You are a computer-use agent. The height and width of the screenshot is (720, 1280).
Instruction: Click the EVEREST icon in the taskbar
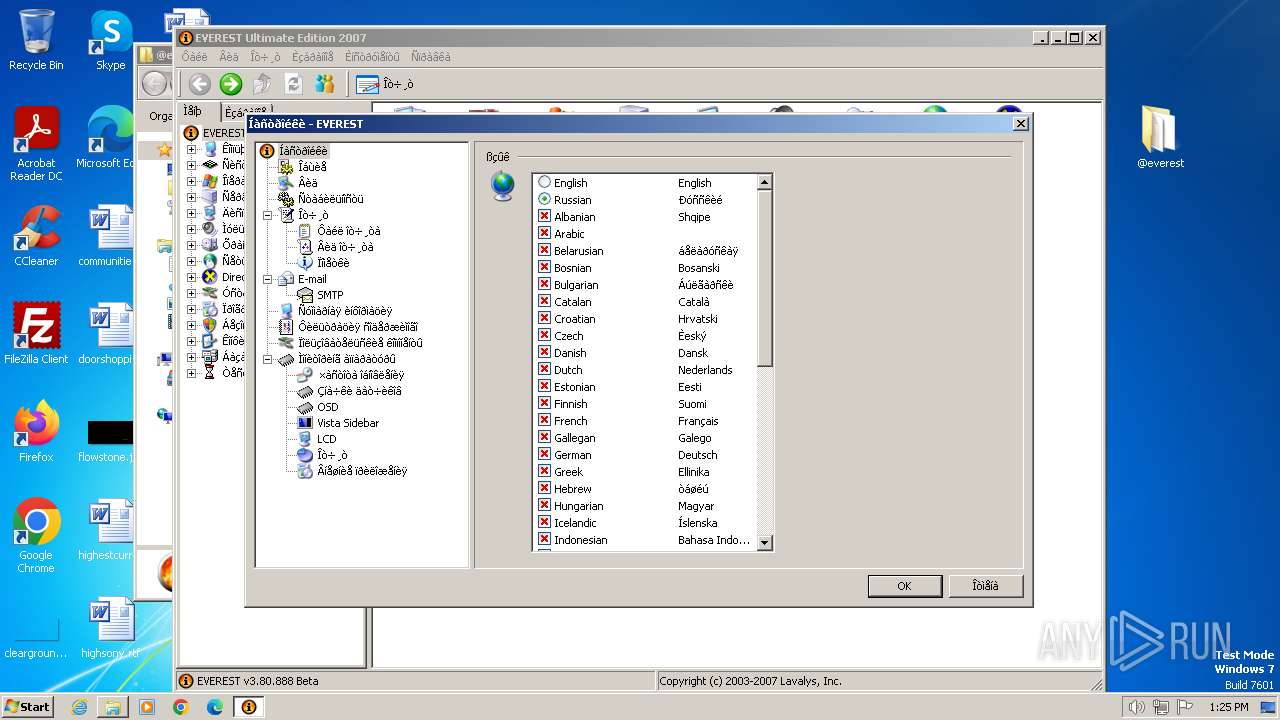coord(248,707)
